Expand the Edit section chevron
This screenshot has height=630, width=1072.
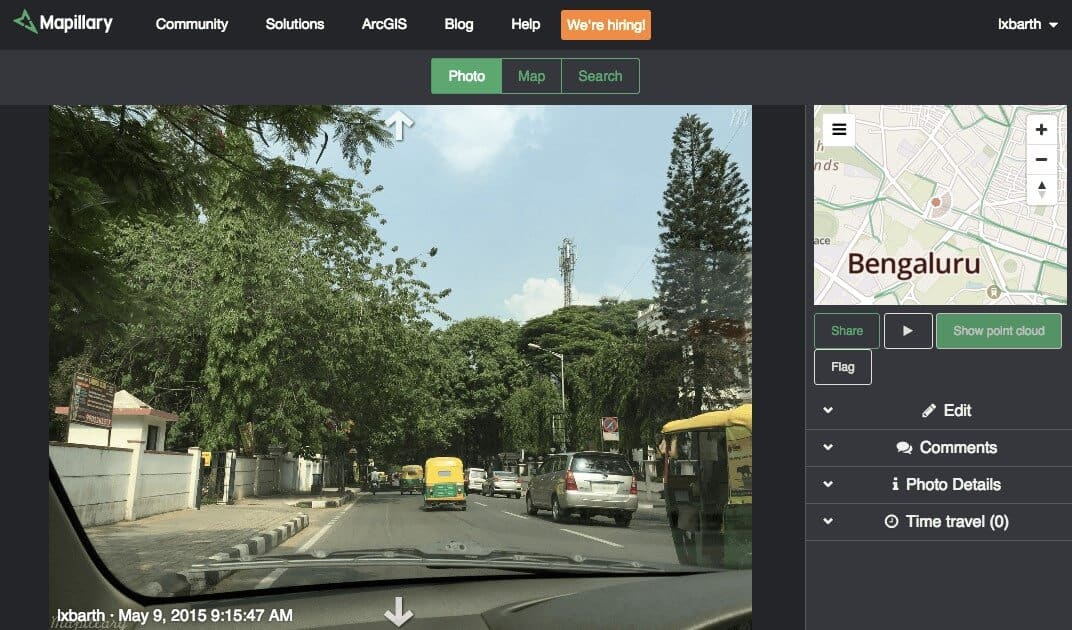[x=828, y=410]
